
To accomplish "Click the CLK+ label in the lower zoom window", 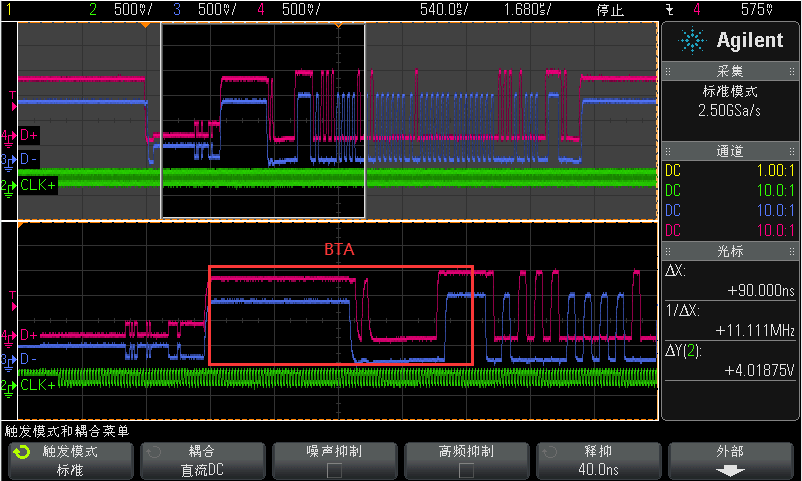I will click(x=38, y=384).
